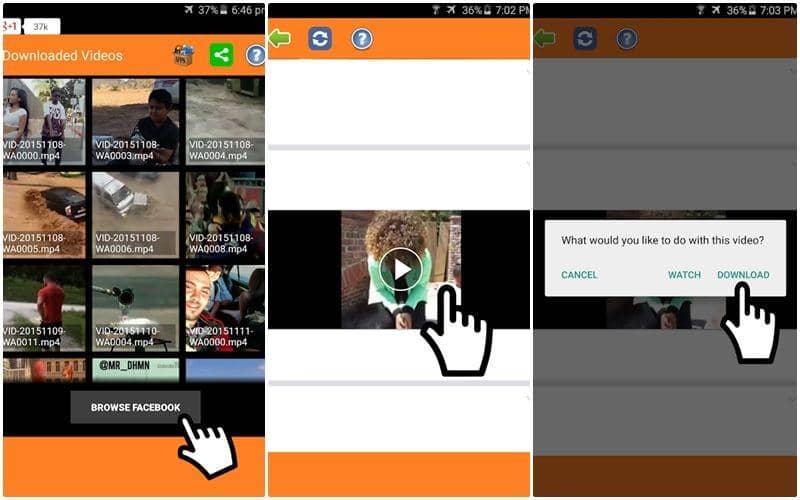Open help icon on the middle screen
Image resolution: width=800 pixels, height=500 pixels.
[x=362, y=39]
